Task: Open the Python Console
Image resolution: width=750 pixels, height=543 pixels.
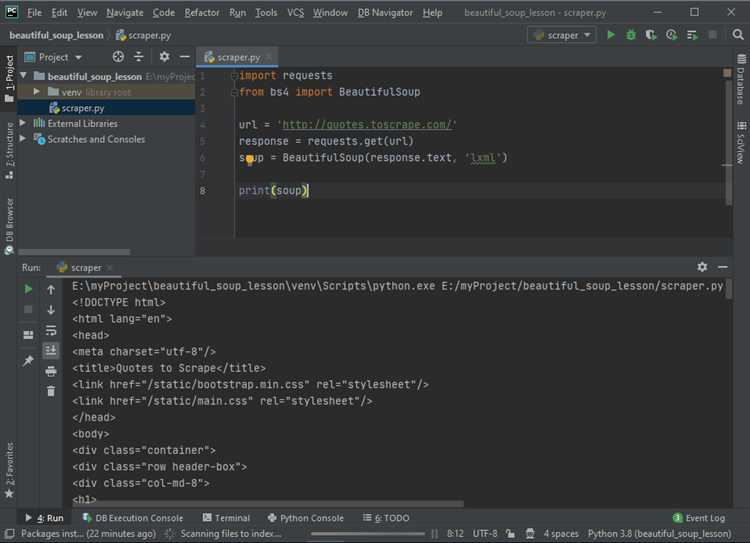Action: pyautogui.click(x=306, y=518)
